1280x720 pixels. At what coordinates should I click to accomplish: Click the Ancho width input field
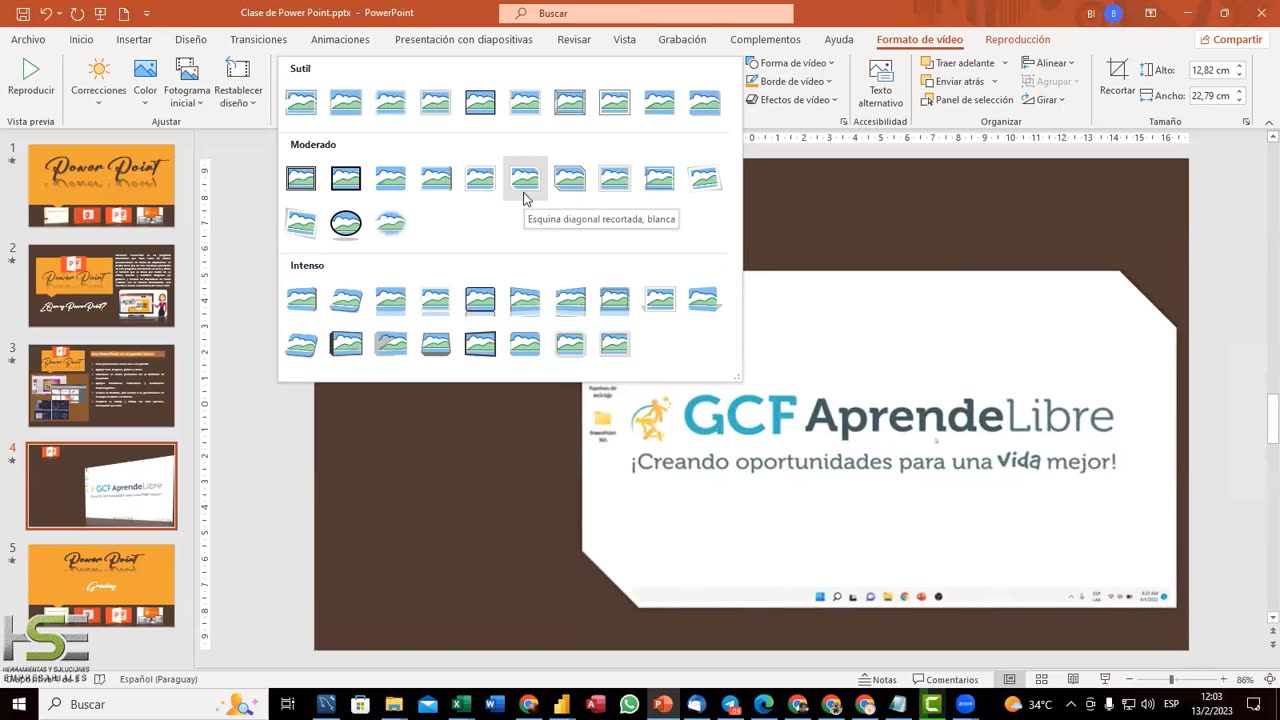[x=1211, y=96]
